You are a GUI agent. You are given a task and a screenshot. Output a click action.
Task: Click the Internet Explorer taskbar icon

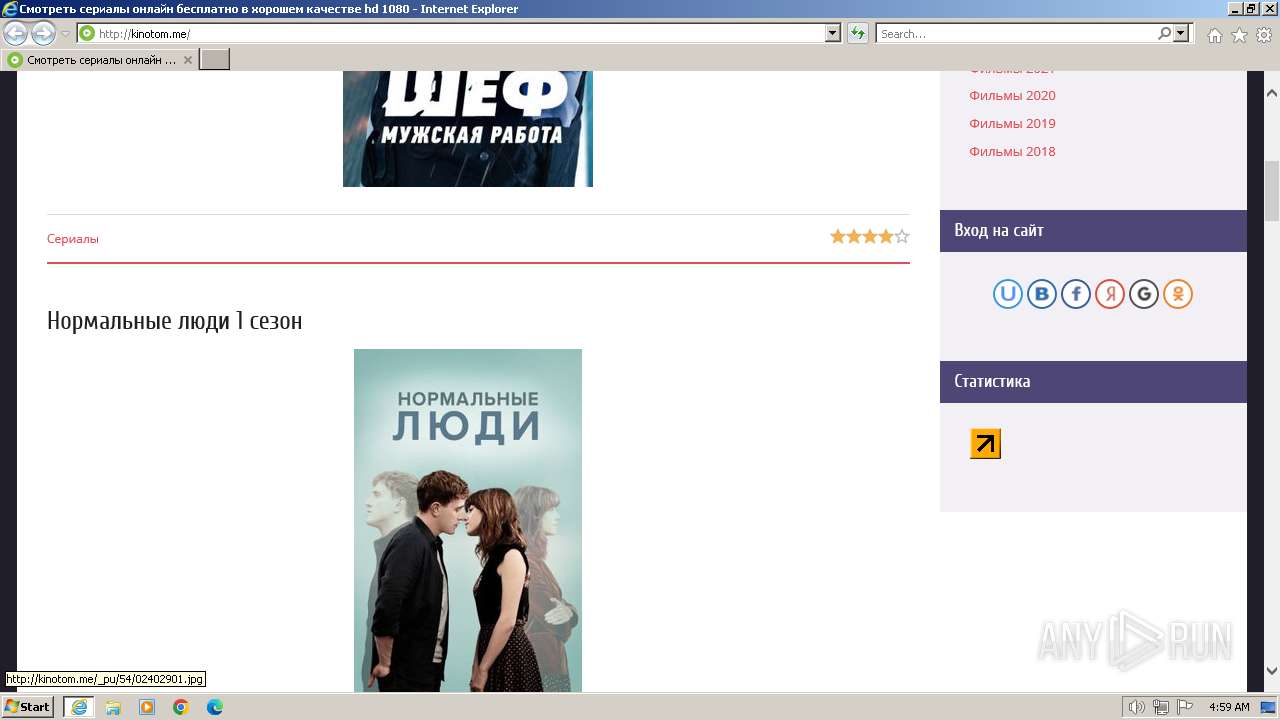point(79,707)
